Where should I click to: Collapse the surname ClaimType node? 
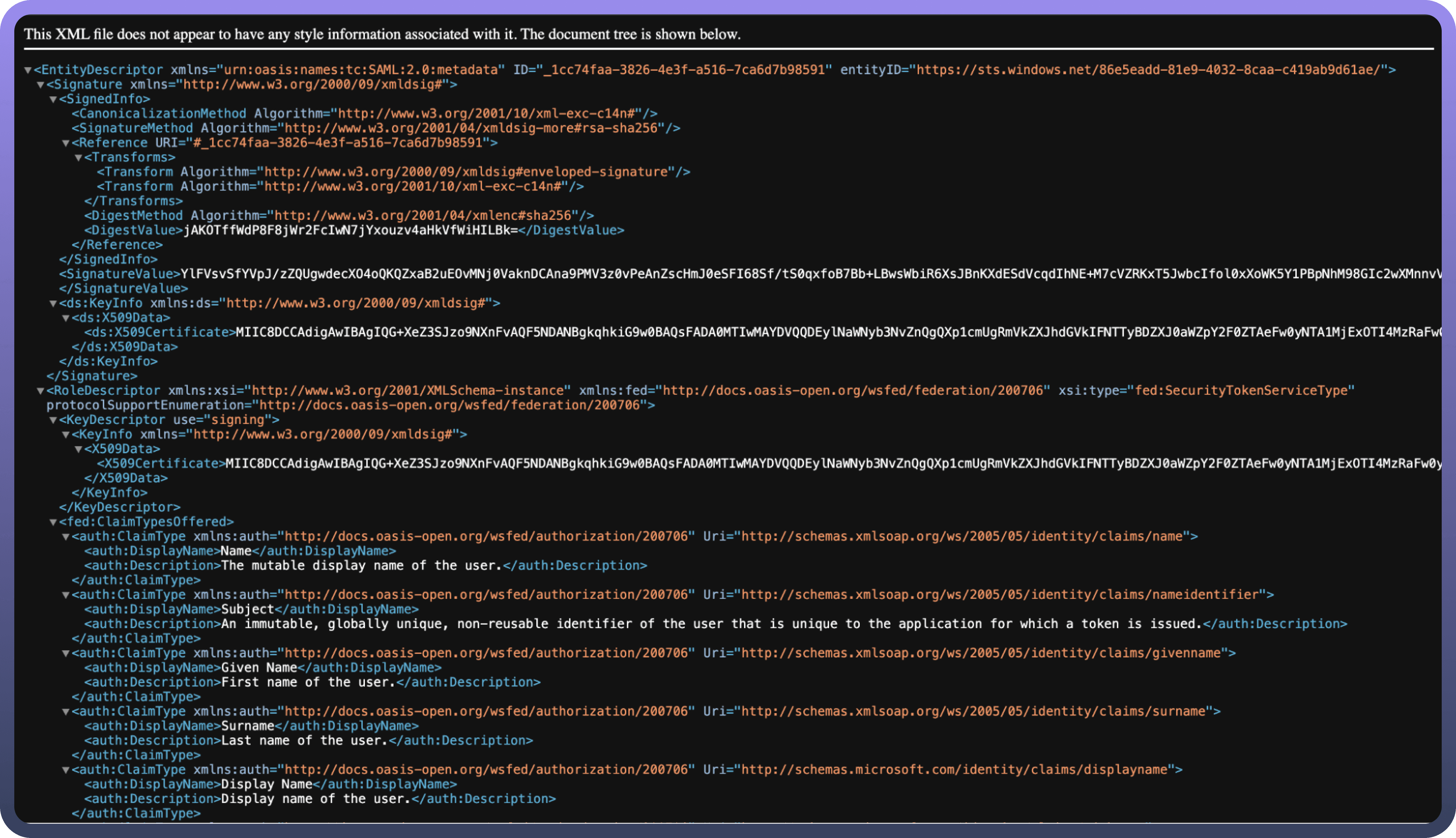tap(66, 712)
